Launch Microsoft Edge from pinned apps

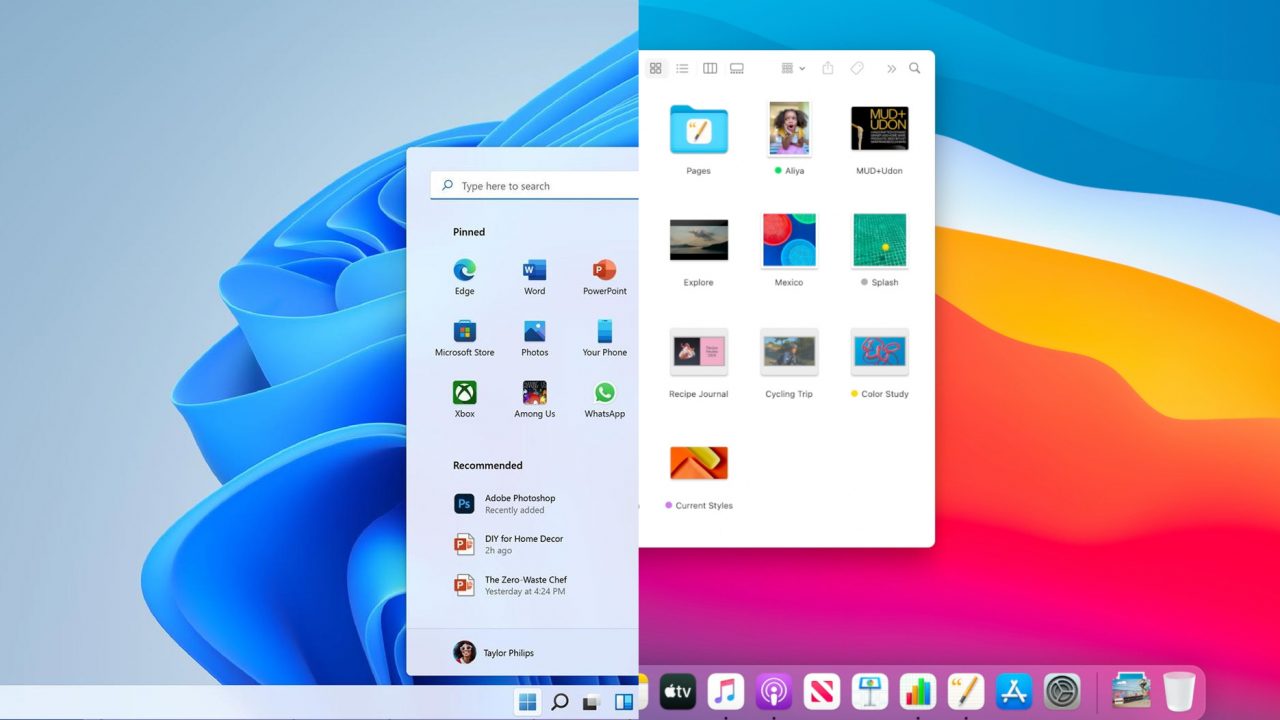[464, 270]
